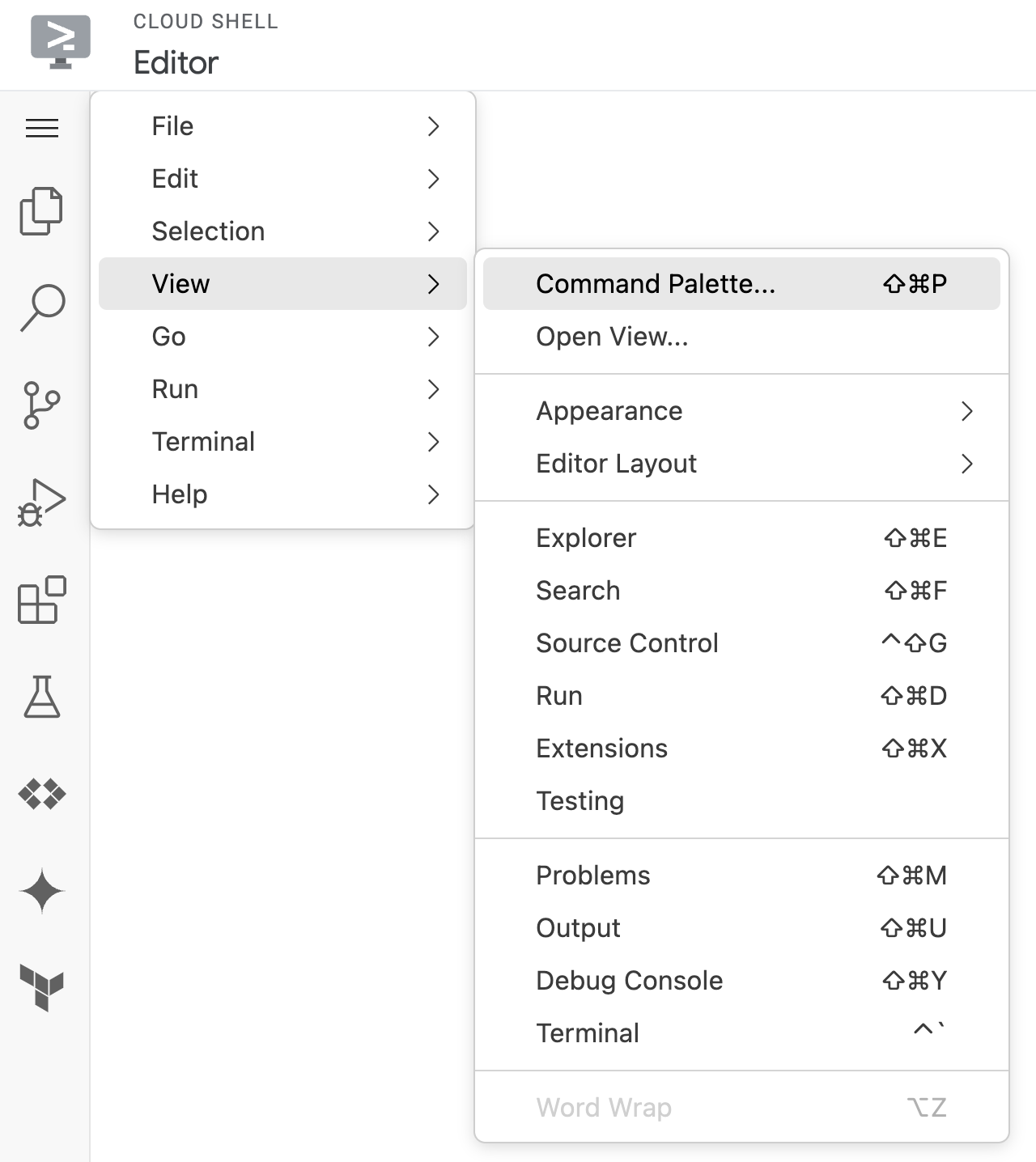Screen dimensions: 1036x1162
Task: Click the Cloud Shell logo icon
Action: click(x=61, y=42)
